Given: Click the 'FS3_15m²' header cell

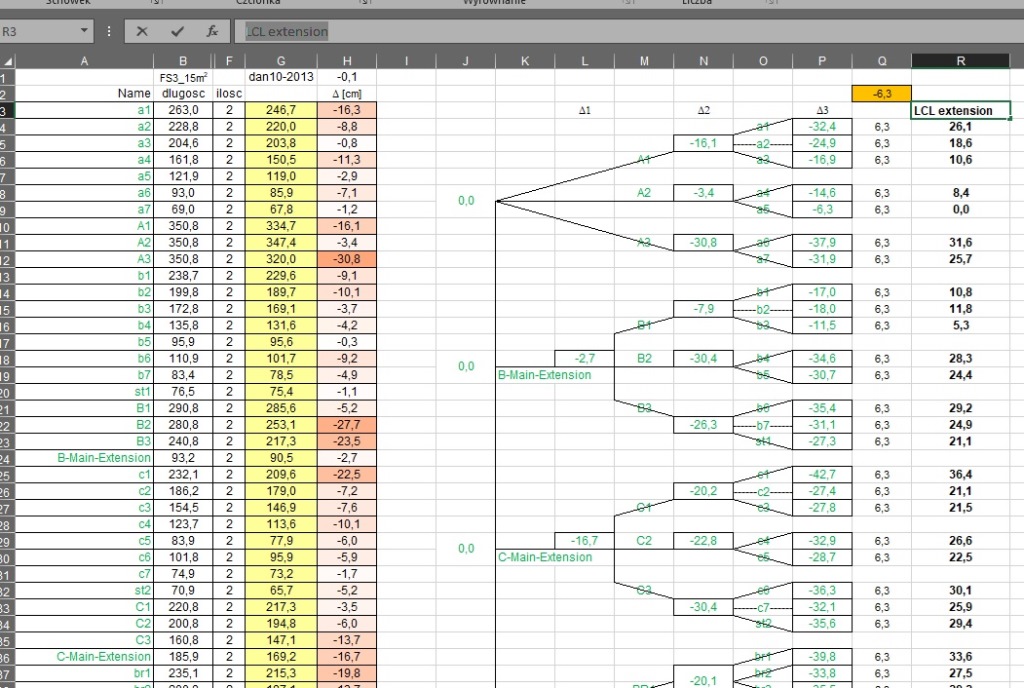Looking at the screenshot, I should pyautogui.click(x=183, y=77).
